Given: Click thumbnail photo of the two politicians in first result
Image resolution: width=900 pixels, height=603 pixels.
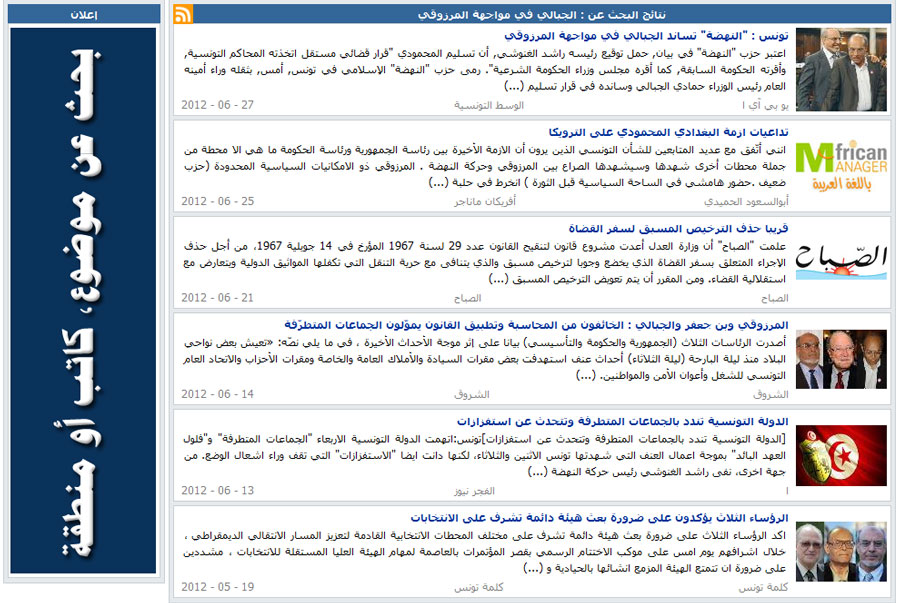Looking at the screenshot, I should pyautogui.click(x=841, y=69).
